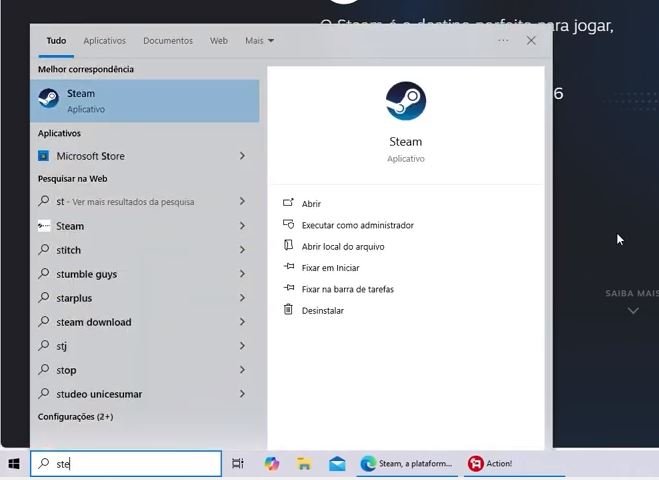
Task: Open the more options ellipsis in search panel
Action: [503, 40]
